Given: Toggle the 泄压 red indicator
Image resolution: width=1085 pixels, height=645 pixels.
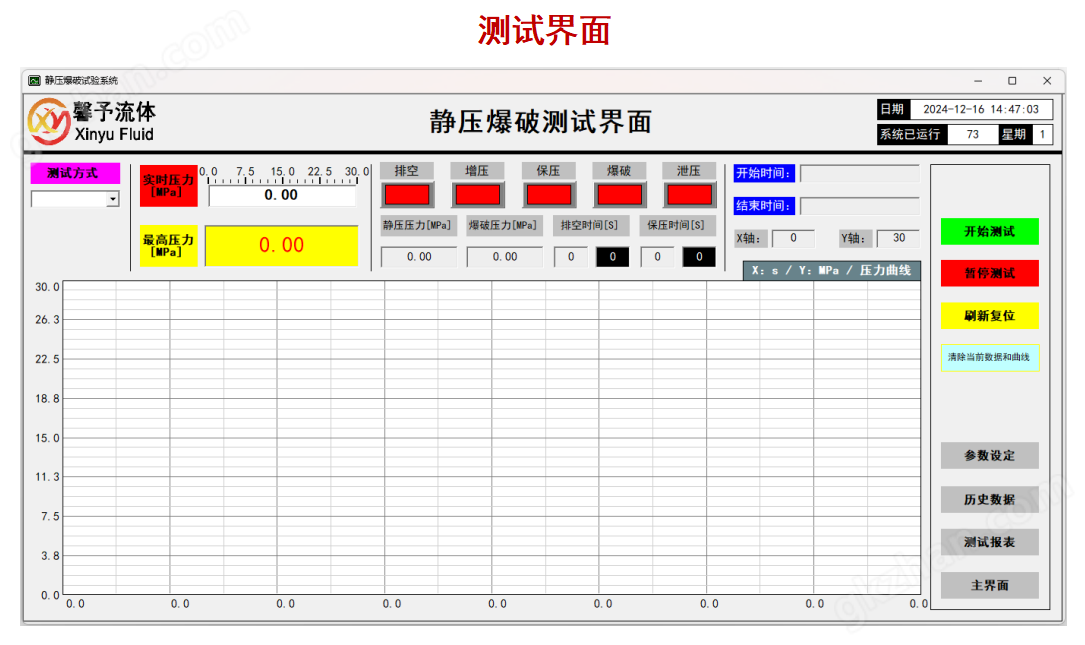Looking at the screenshot, I should click(689, 195).
